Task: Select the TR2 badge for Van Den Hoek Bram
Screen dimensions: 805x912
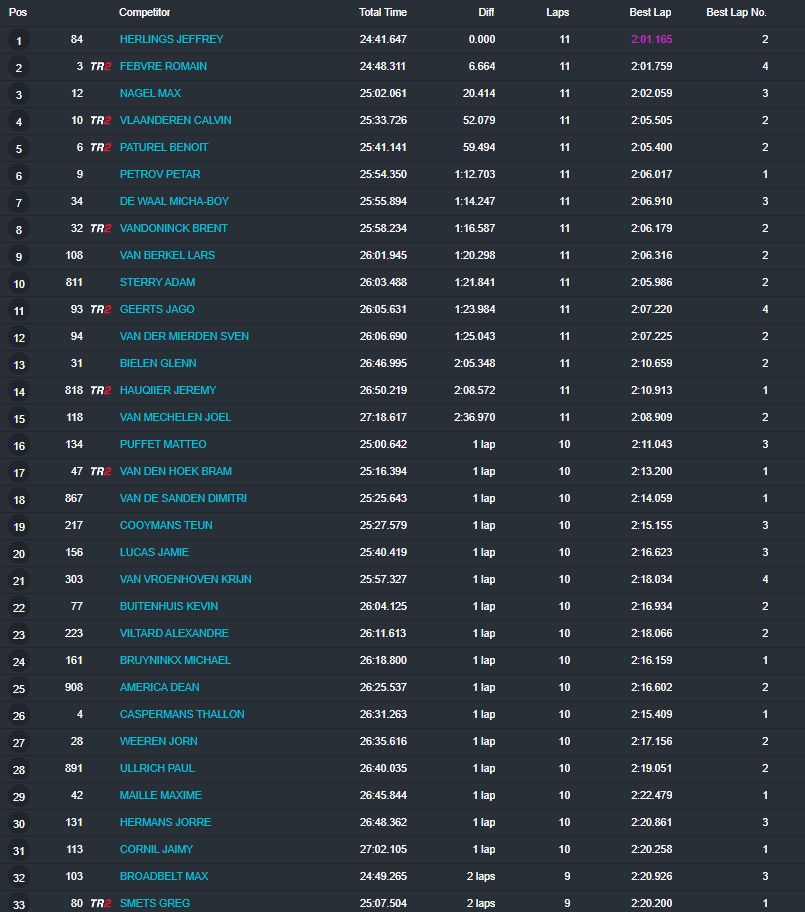Action: coord(100,472)
